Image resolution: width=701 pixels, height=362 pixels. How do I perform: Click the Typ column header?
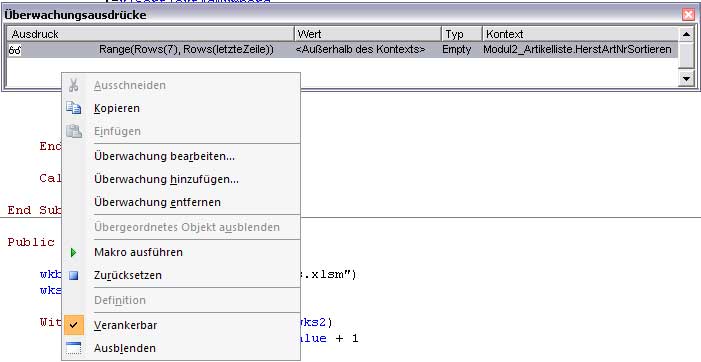(462, 34)
